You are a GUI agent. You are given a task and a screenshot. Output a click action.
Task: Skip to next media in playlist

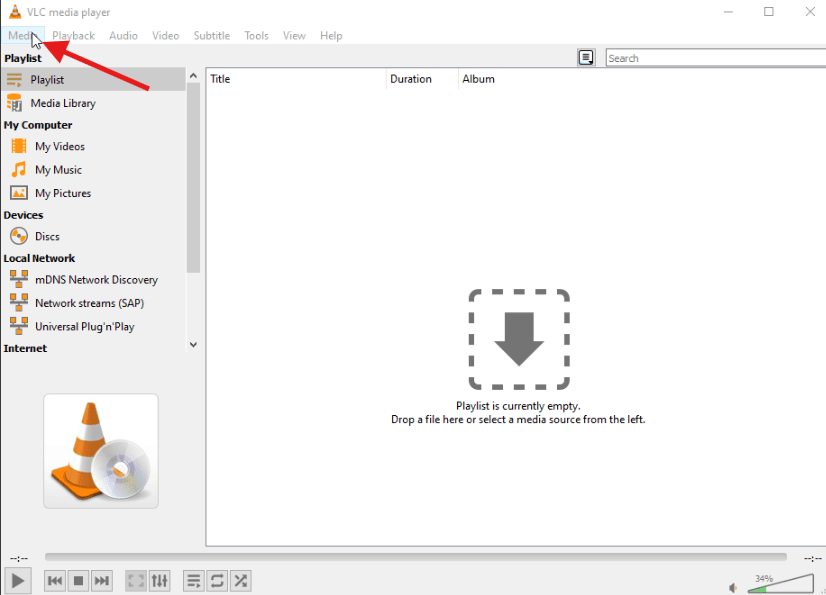click(x=102, y=581)
